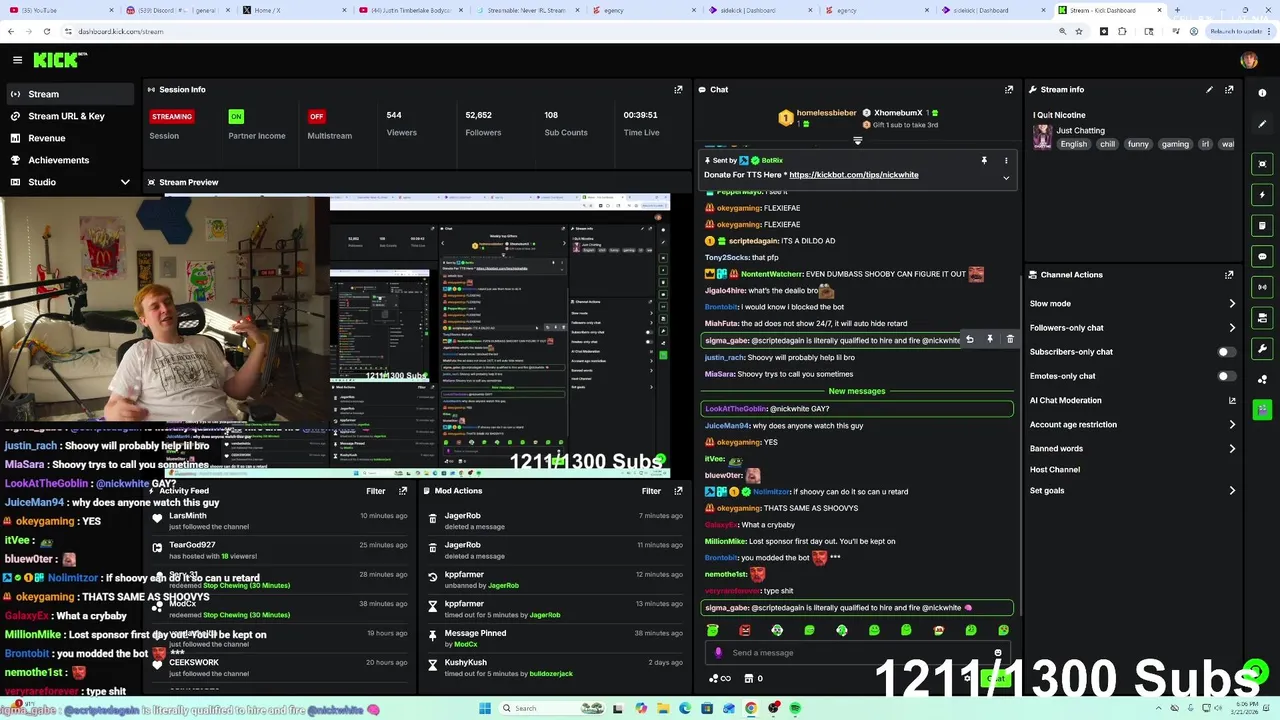
Task: Open the Activity Feed Filter
Action: pos(376,491)
